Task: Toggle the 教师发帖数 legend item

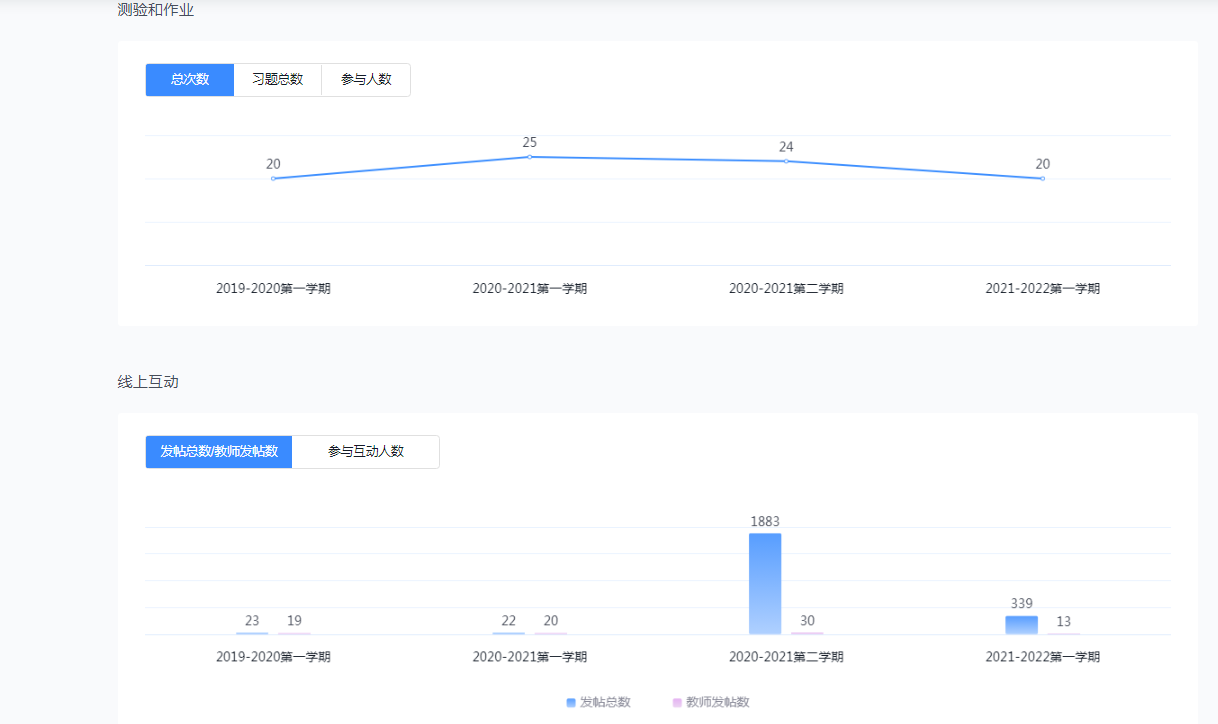Action: [x=711, y=702]
